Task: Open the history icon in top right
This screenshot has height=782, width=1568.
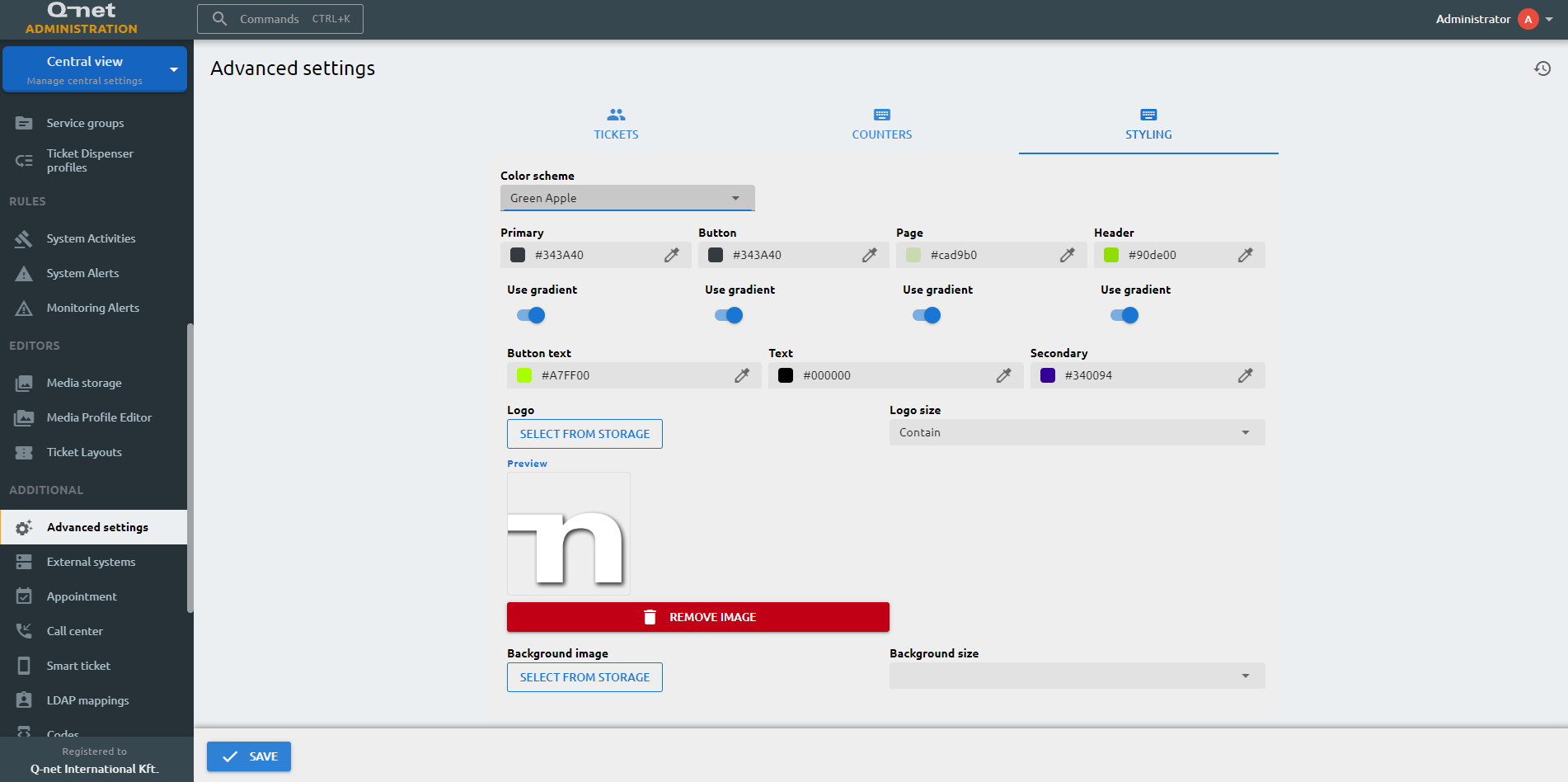Action: 1542,68
